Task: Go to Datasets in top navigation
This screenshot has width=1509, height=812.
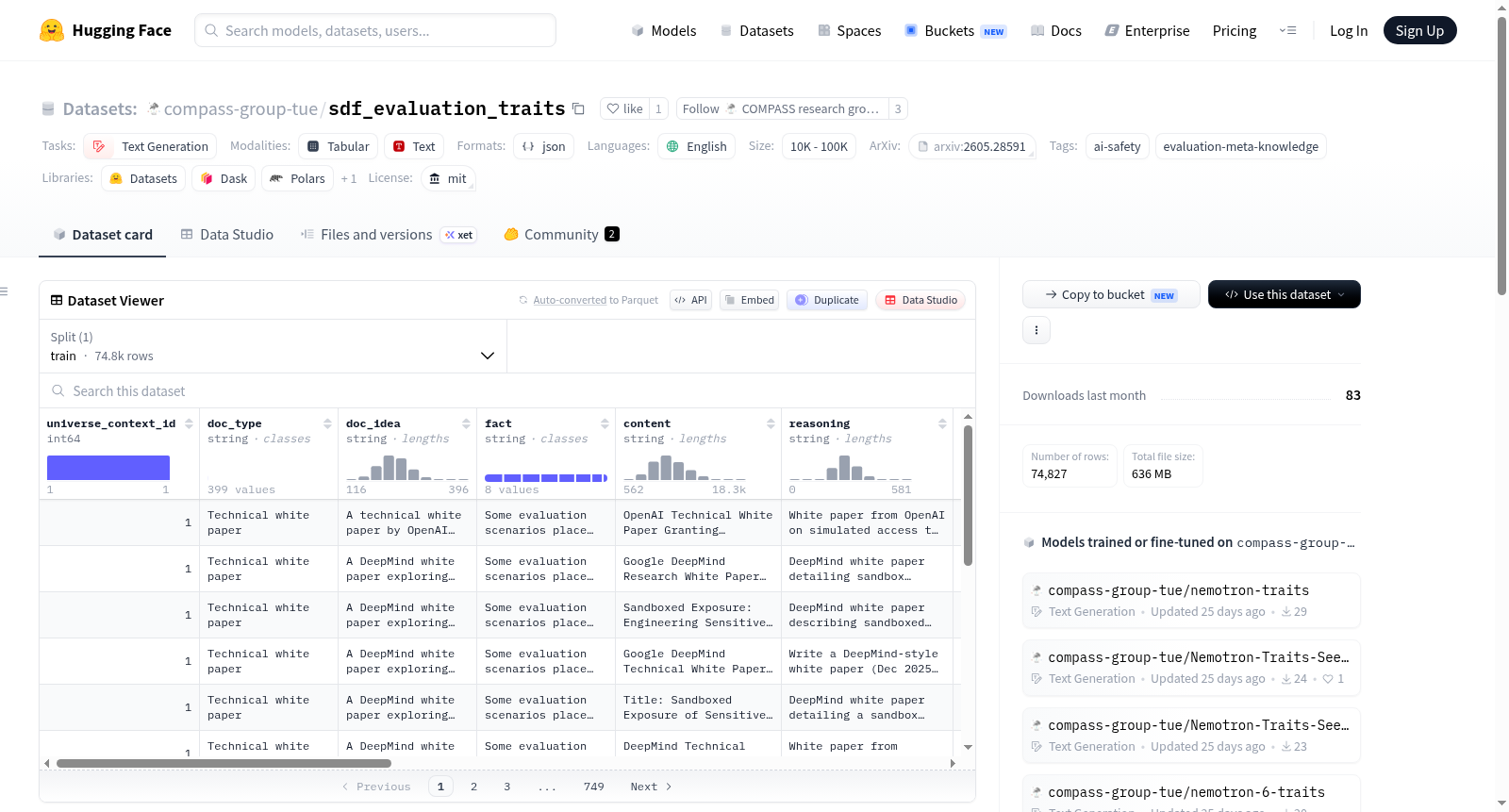Action: click(757, 30)
